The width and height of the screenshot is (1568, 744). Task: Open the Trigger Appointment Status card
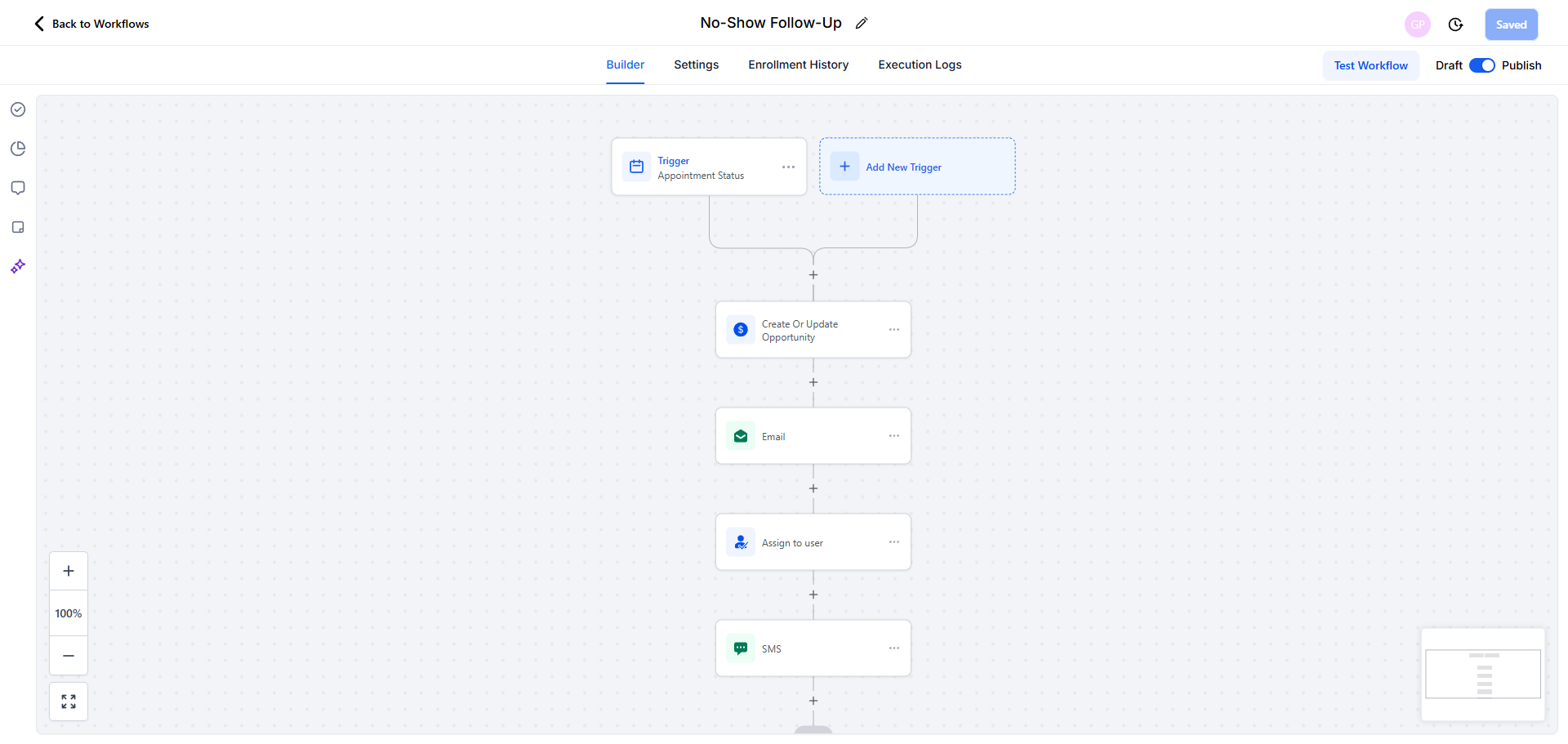click(709, 167)
